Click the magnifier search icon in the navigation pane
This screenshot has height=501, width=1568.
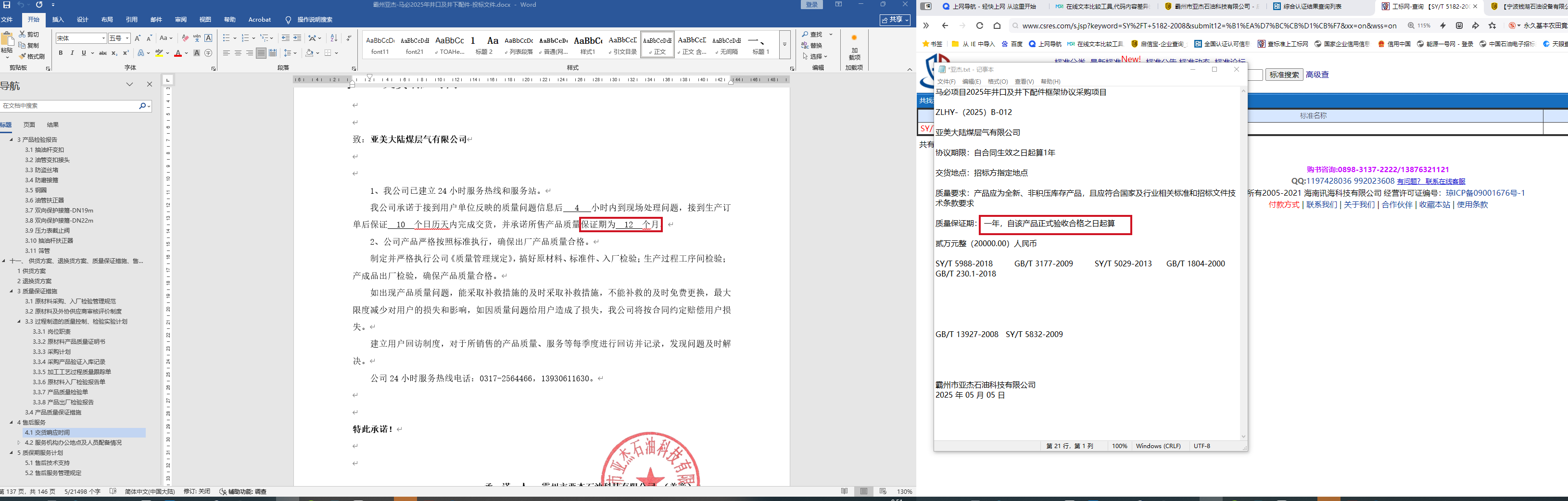[142, 106]
